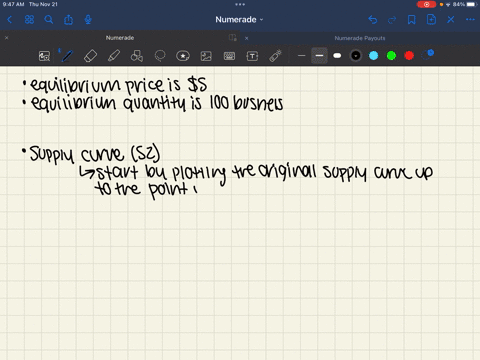Screen dimensions: 480x360
Task: Open the Numerade title dropdown
Action: 239,20
